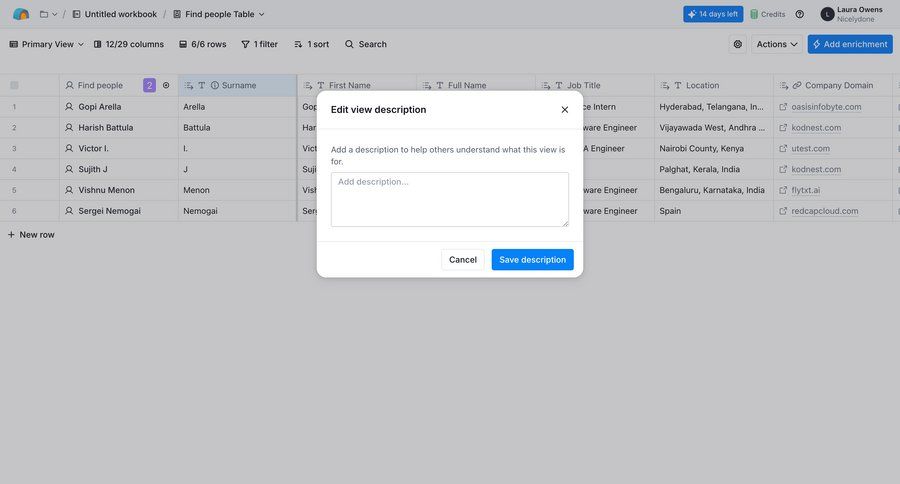
Task: Click the run icon beside the 2 badge
Action: tap(166, 86)
